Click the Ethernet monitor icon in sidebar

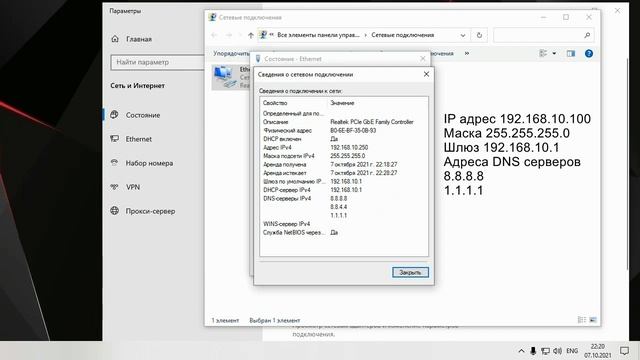(x=115, y=139)
